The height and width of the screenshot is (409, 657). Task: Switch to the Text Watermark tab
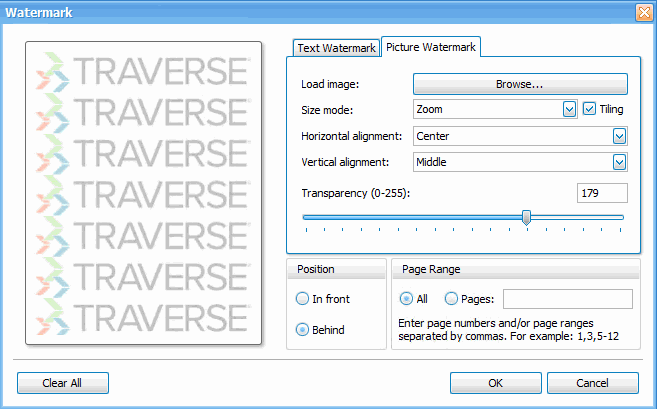336,48
